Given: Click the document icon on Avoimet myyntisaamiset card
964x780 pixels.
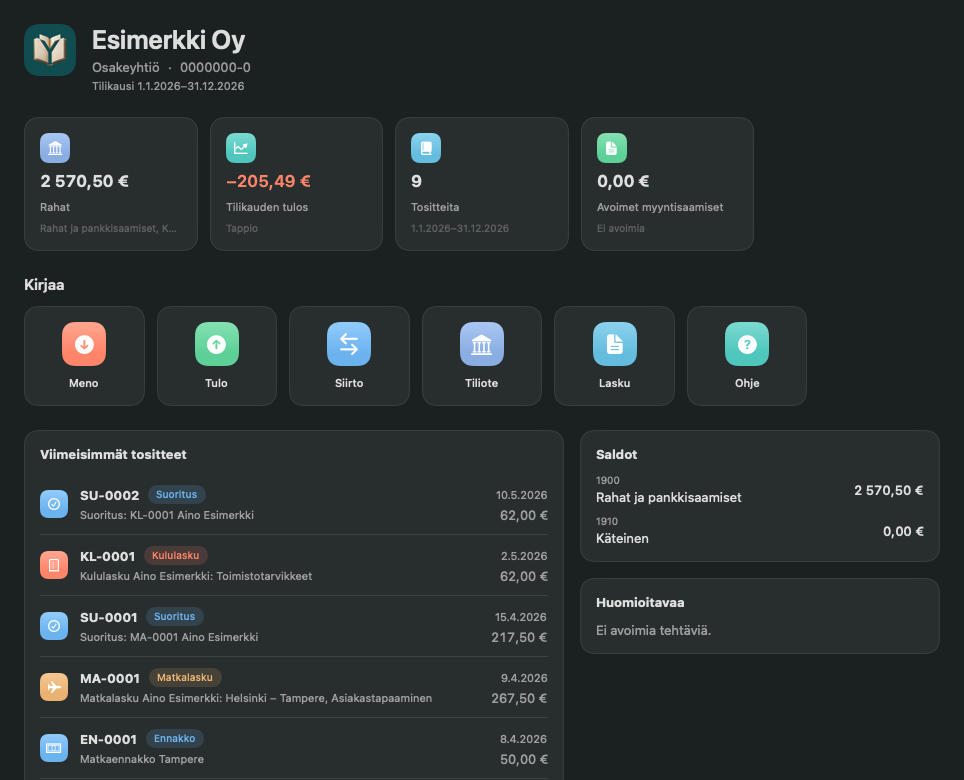Looking at the screenshot, I should click(x=612, y=148).
